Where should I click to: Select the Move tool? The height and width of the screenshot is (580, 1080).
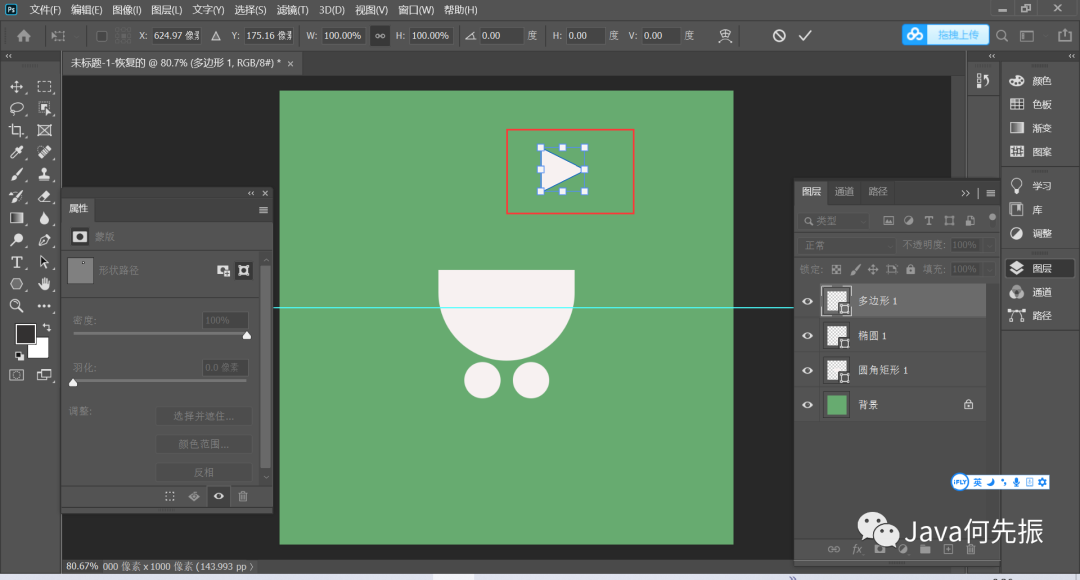click(x=17, y=87)
